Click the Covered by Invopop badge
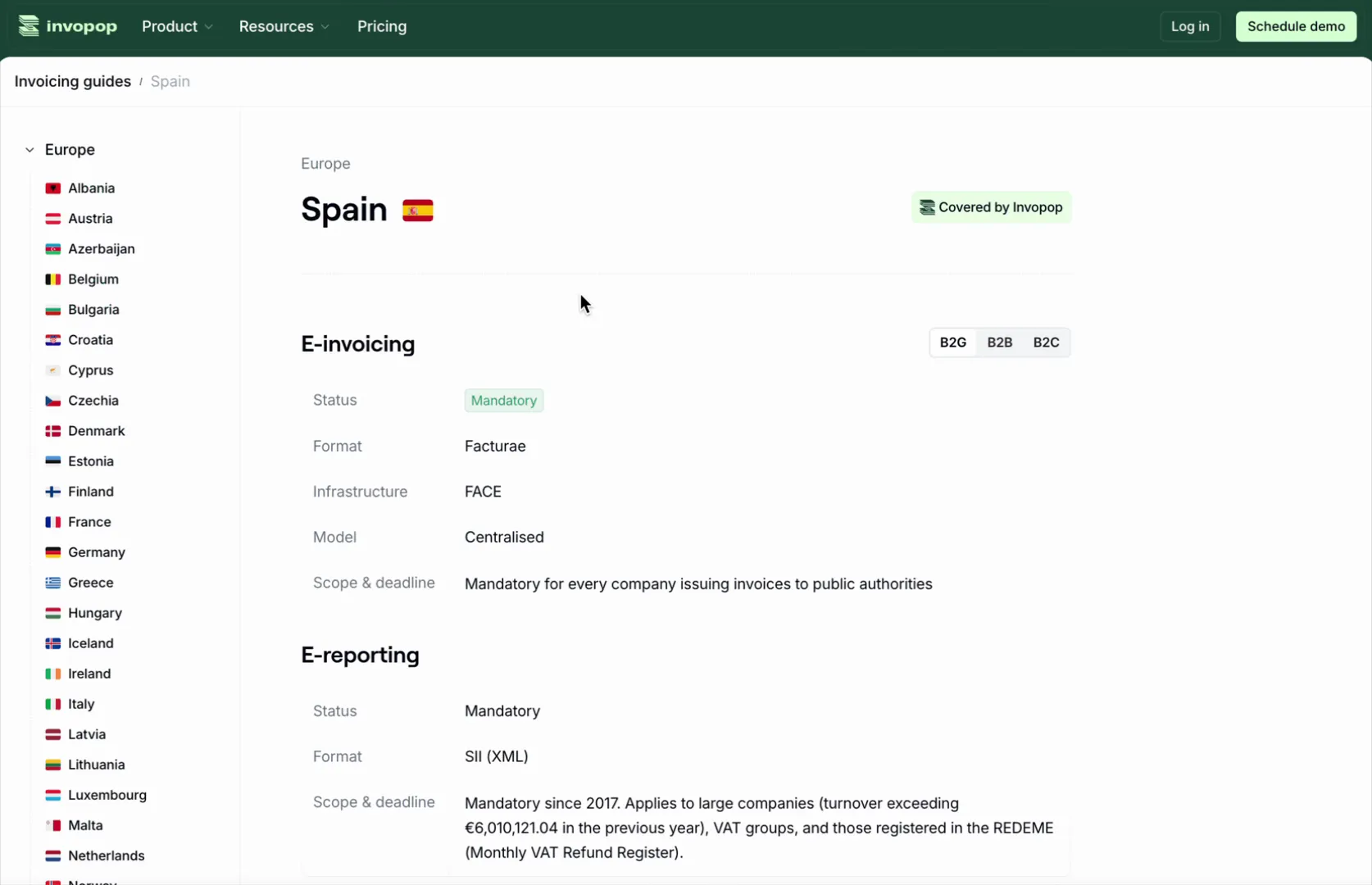This screenshot has width=1372, height=885. 991,207
